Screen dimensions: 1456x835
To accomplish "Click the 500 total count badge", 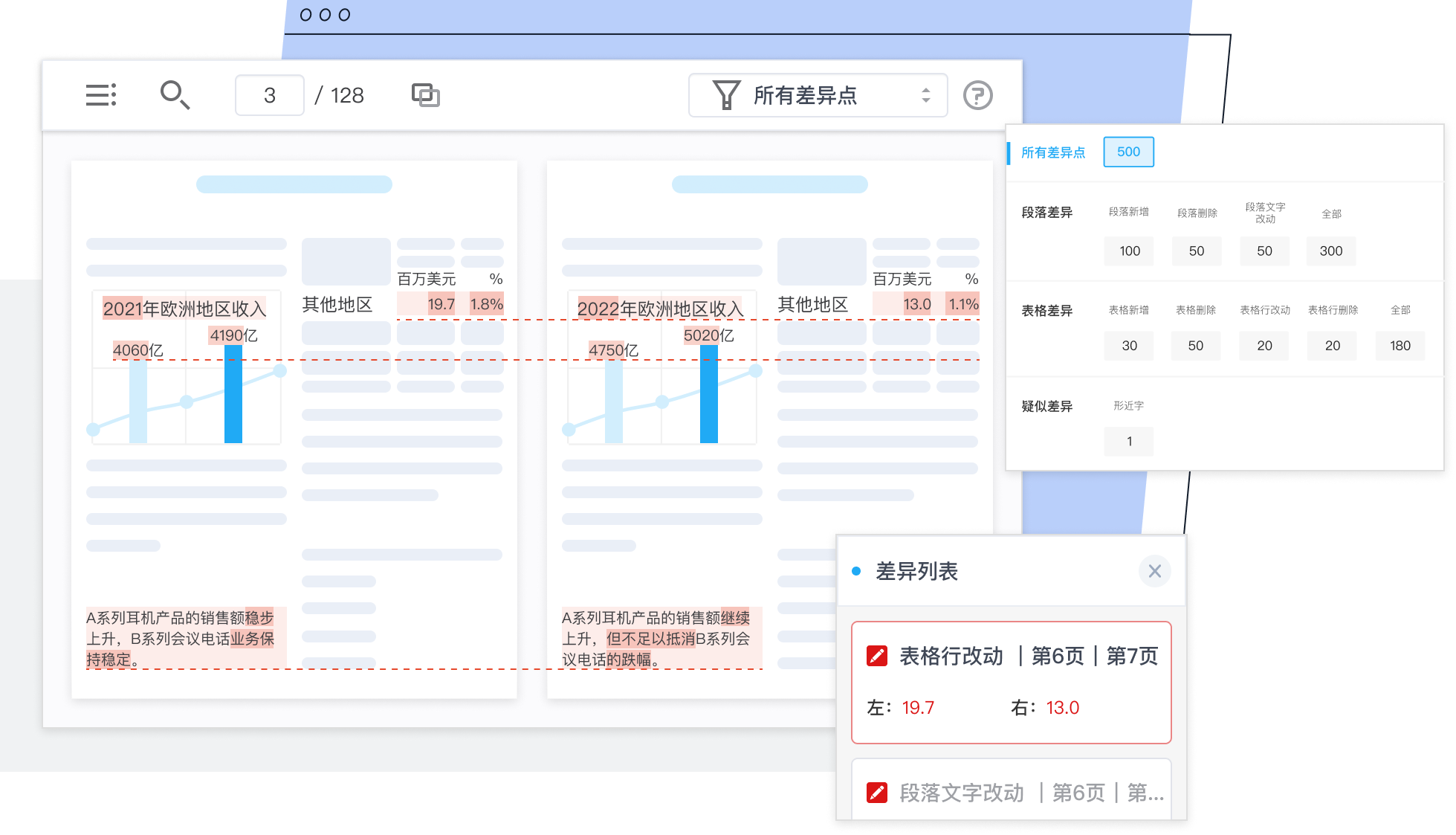I will coord(1128,152).
